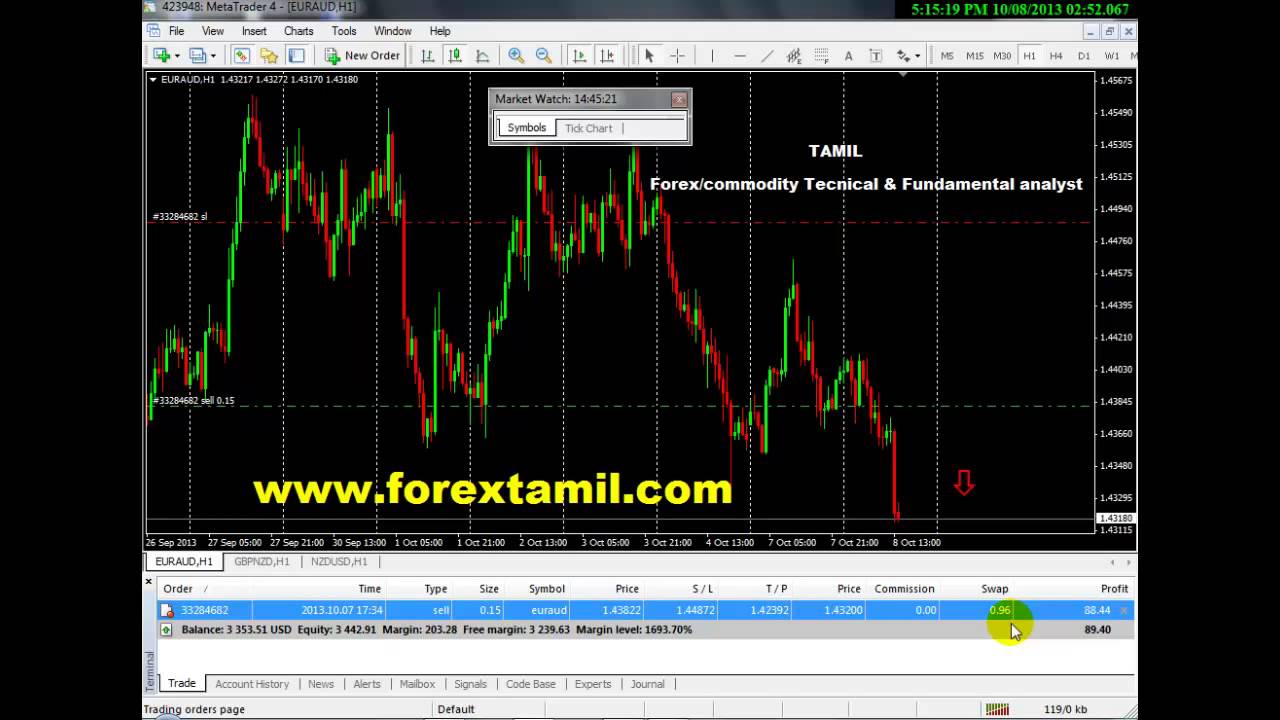Click the New Order button
This screenshot has width=1280, height=720.
[362, 56]
